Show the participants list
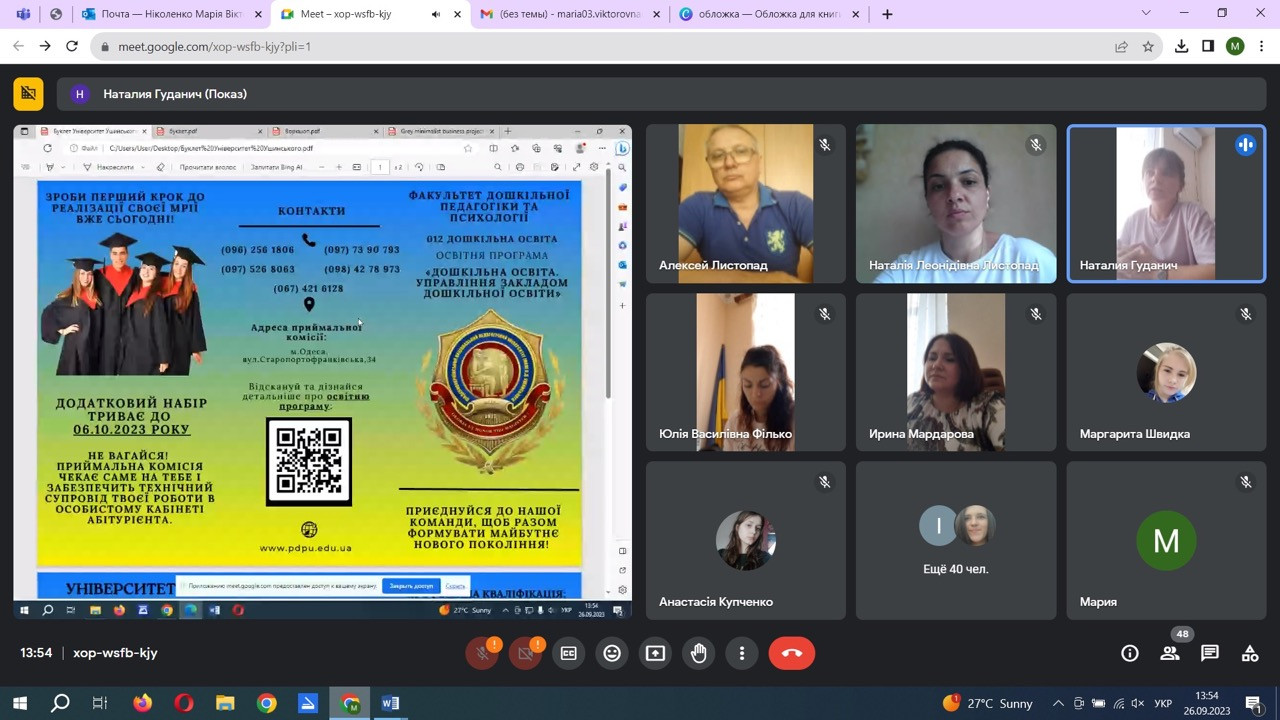 (1170, 653)
